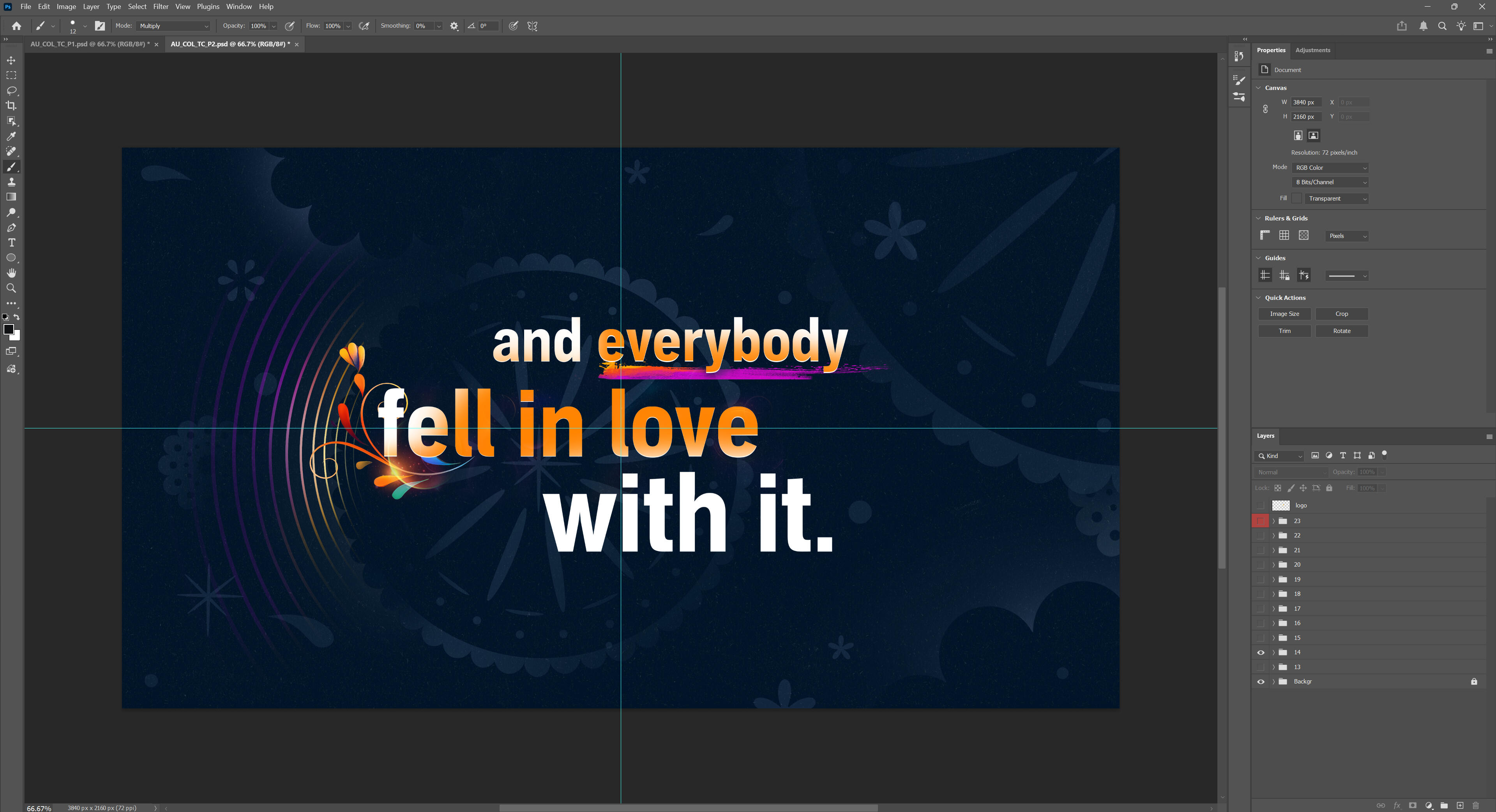The image size is (1496, 812).
Task: Open the Filter menu
Action: tap(160, 6)
